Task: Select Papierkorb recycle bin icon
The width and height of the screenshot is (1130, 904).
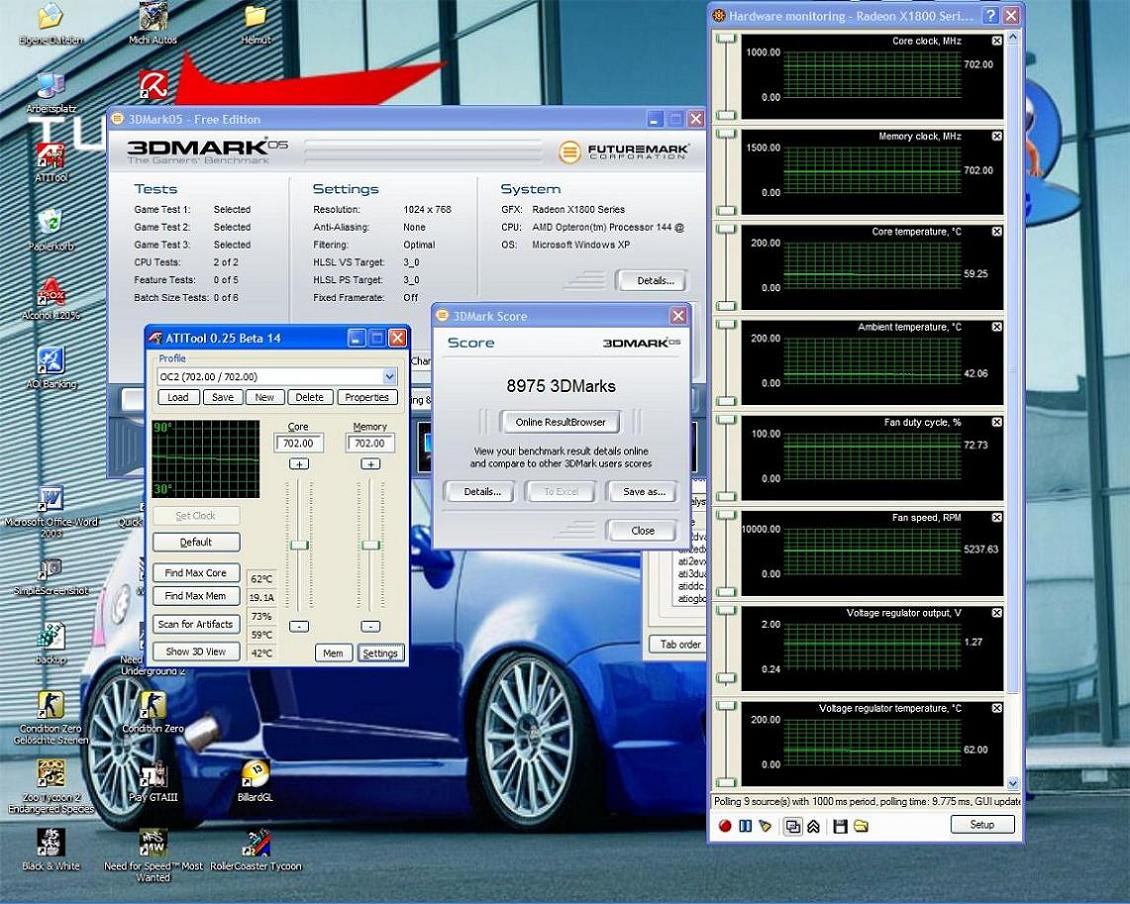Action: 50,231
